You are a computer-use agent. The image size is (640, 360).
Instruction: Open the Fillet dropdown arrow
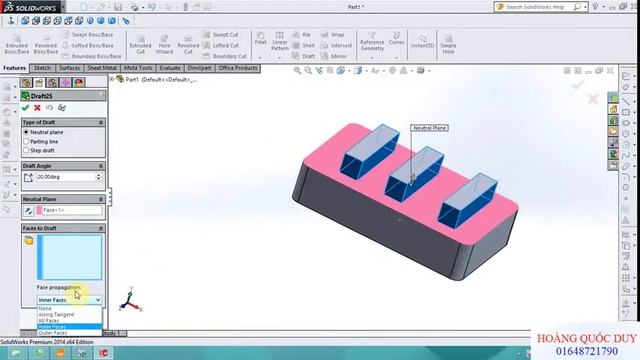tap(260, 58)
